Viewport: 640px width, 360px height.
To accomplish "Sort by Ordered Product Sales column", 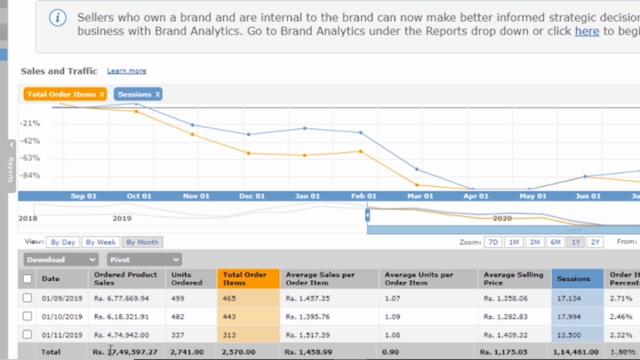I will (127, 279).
